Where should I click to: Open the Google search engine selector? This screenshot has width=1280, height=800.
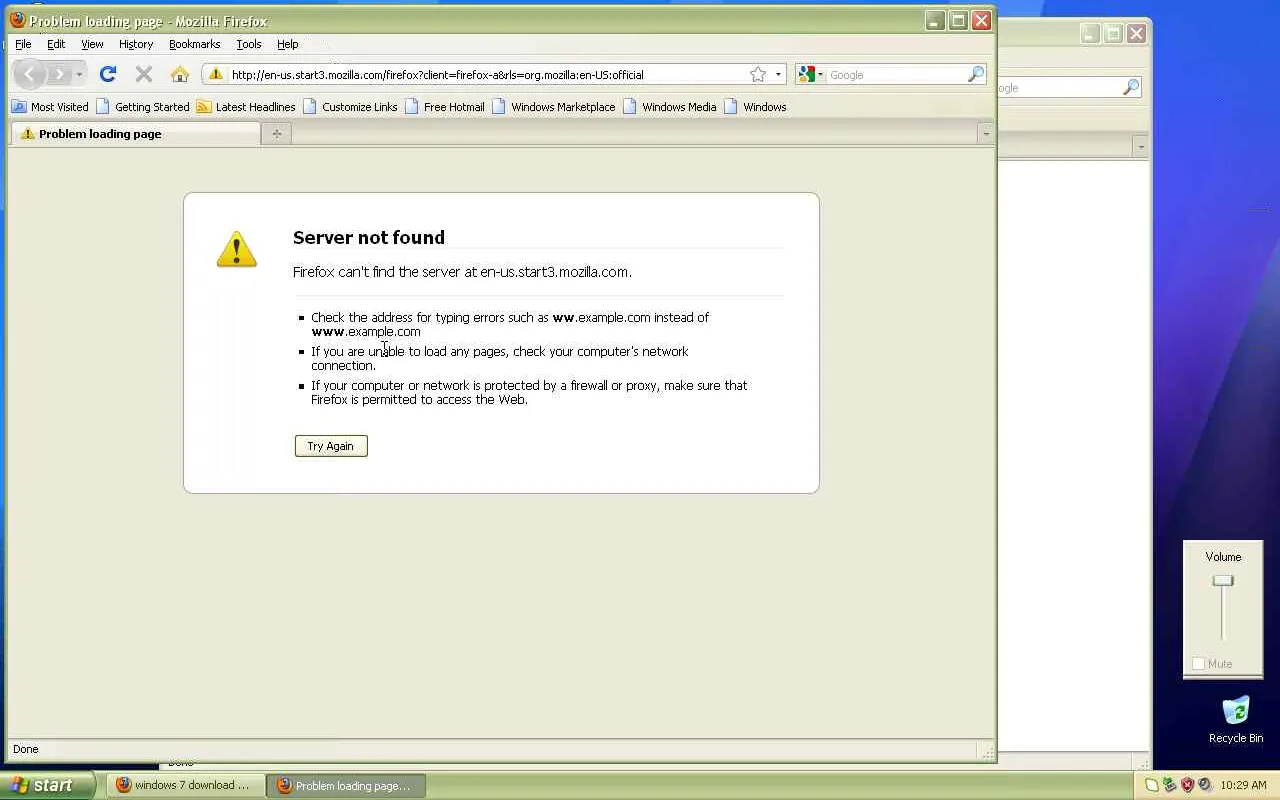pos(810,74)
